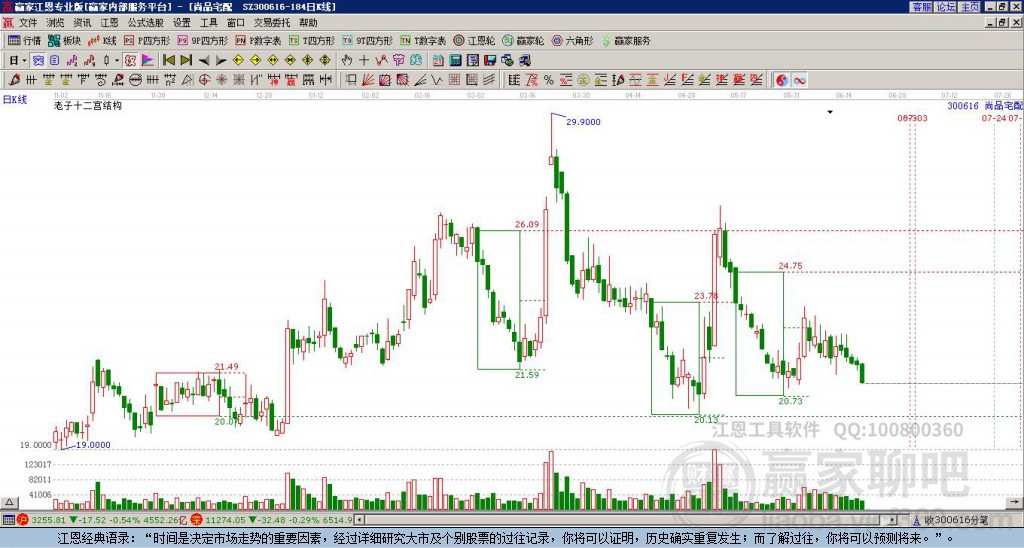Click the 权 adjustment toggle icon

130,61
